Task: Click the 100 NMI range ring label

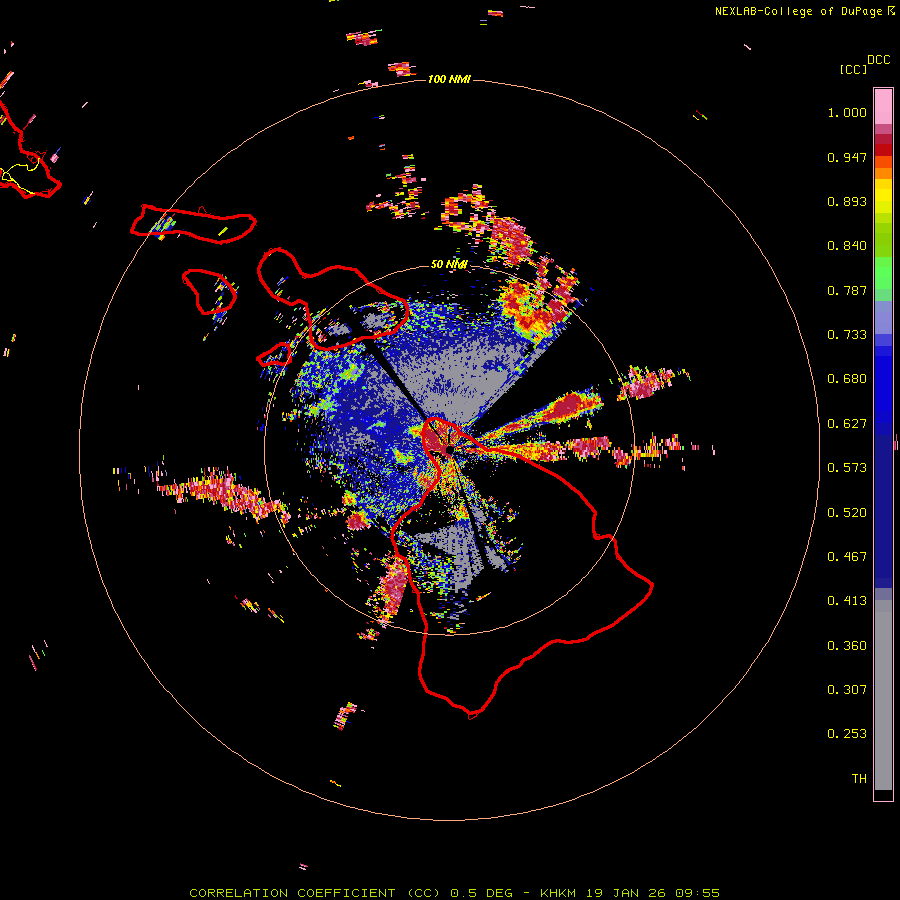Action: tap(449, 79)
